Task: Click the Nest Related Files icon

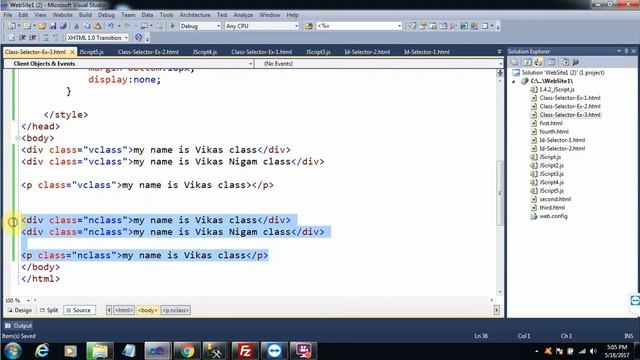Action: (x=539, y=62)
